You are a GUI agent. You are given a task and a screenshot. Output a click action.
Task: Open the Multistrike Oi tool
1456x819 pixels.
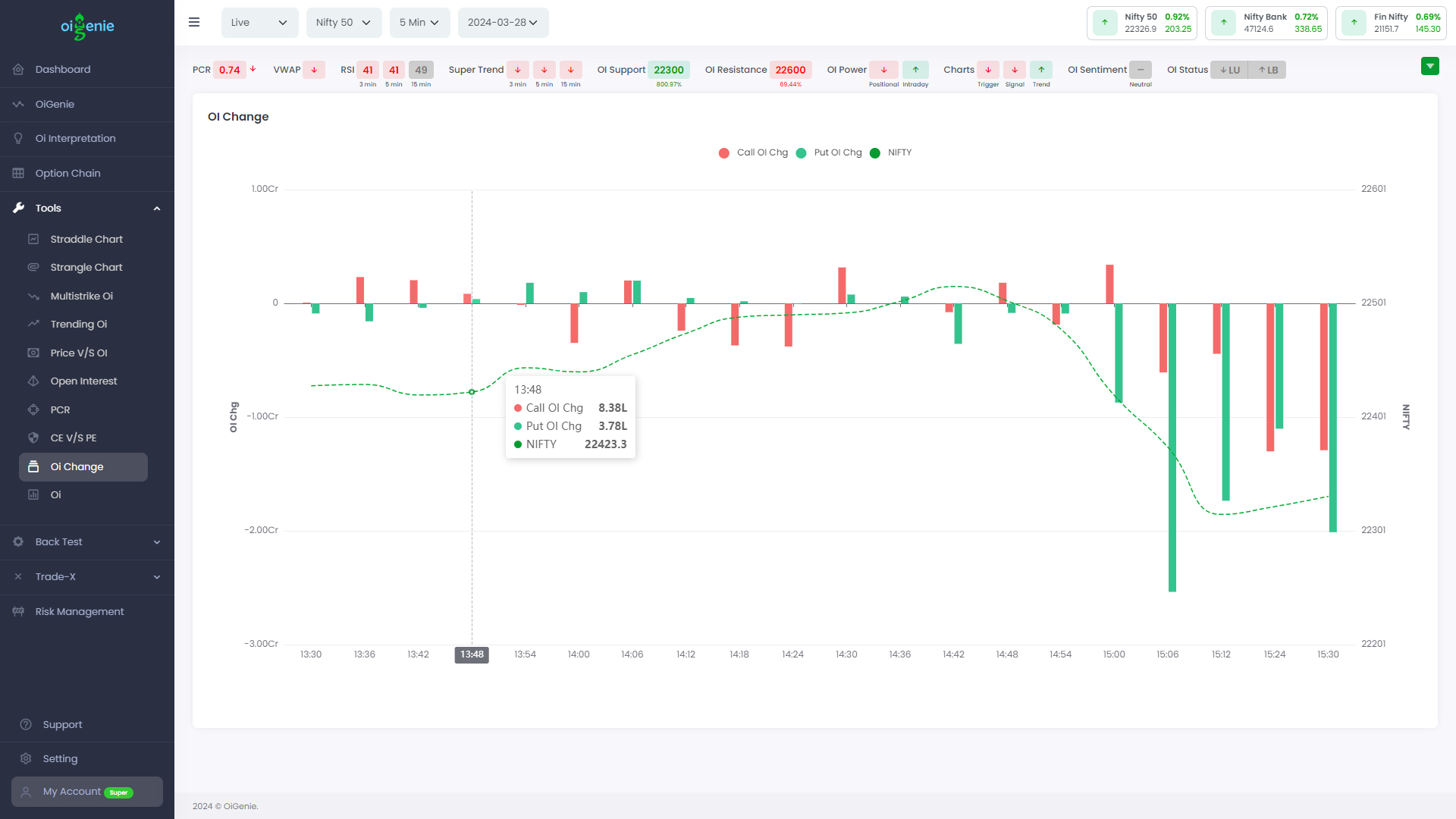tap(81, 296)
